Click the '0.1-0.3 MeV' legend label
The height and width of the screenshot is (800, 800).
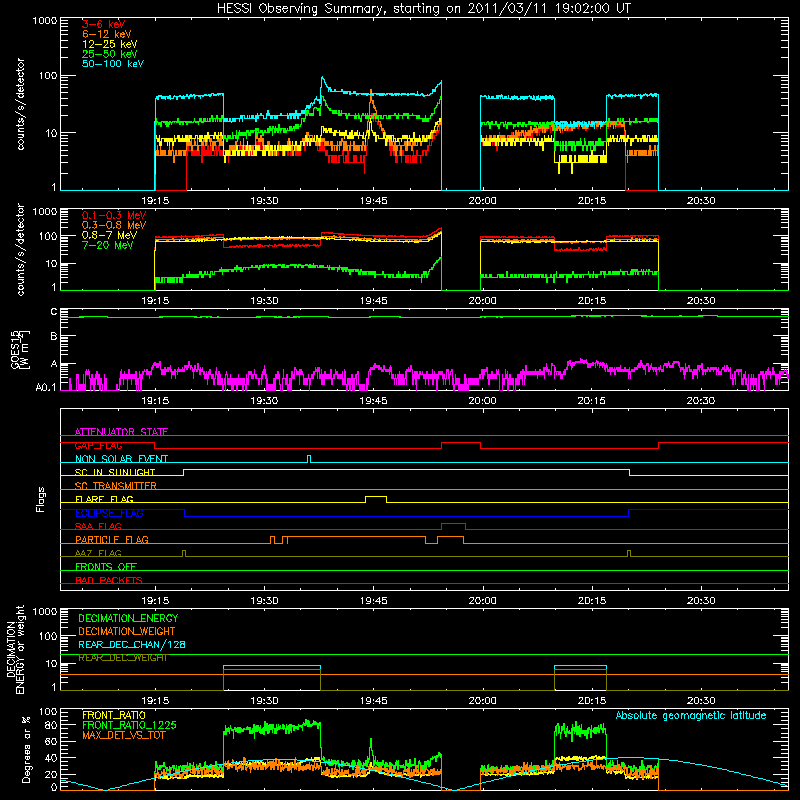[114, 215]
